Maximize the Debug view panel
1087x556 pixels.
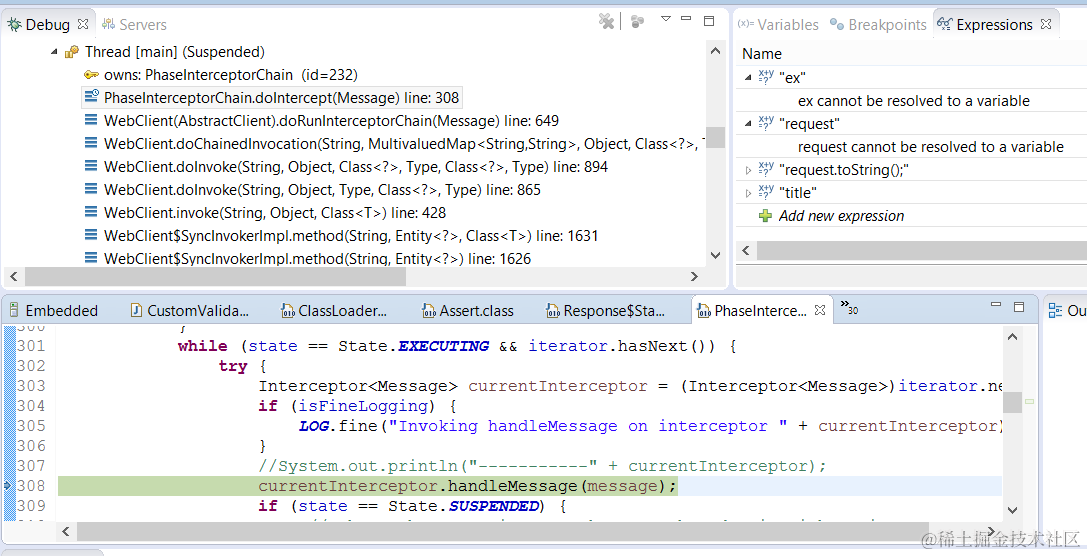click(708, 21)
